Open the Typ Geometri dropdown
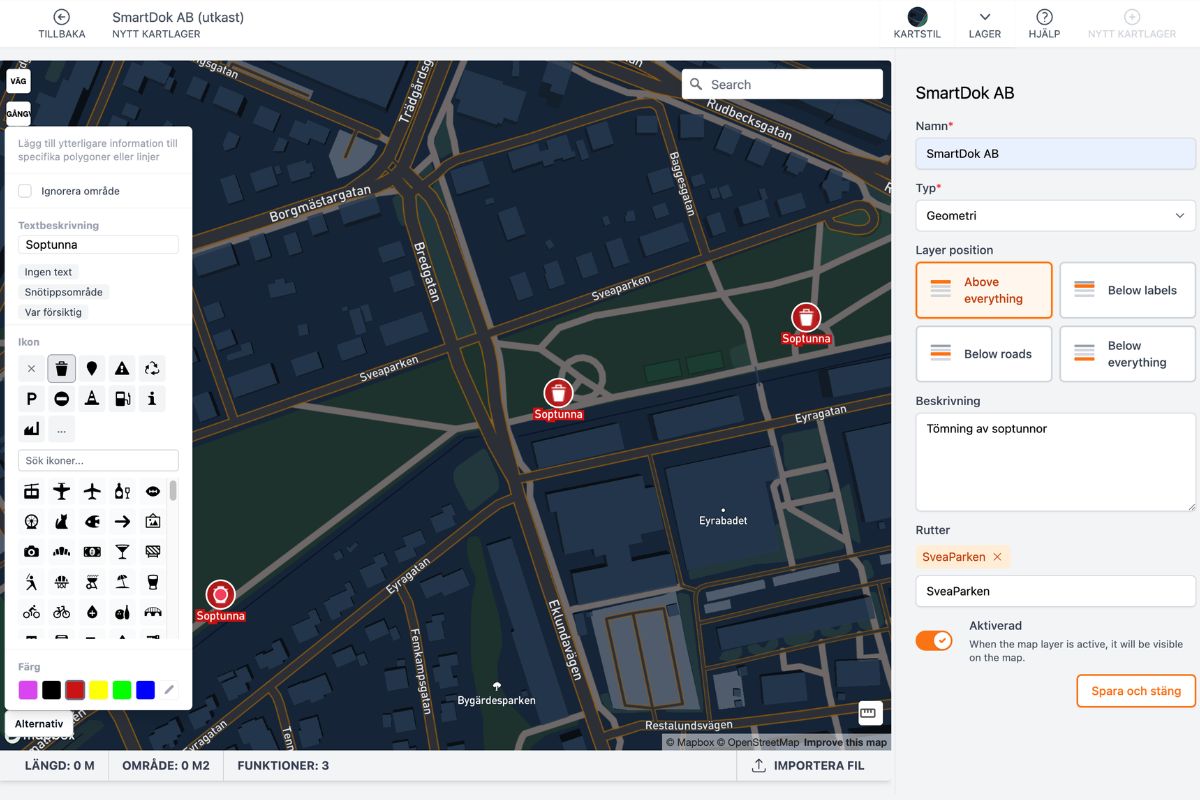This screenshot has width=1200, height=800. (1056, 216)
